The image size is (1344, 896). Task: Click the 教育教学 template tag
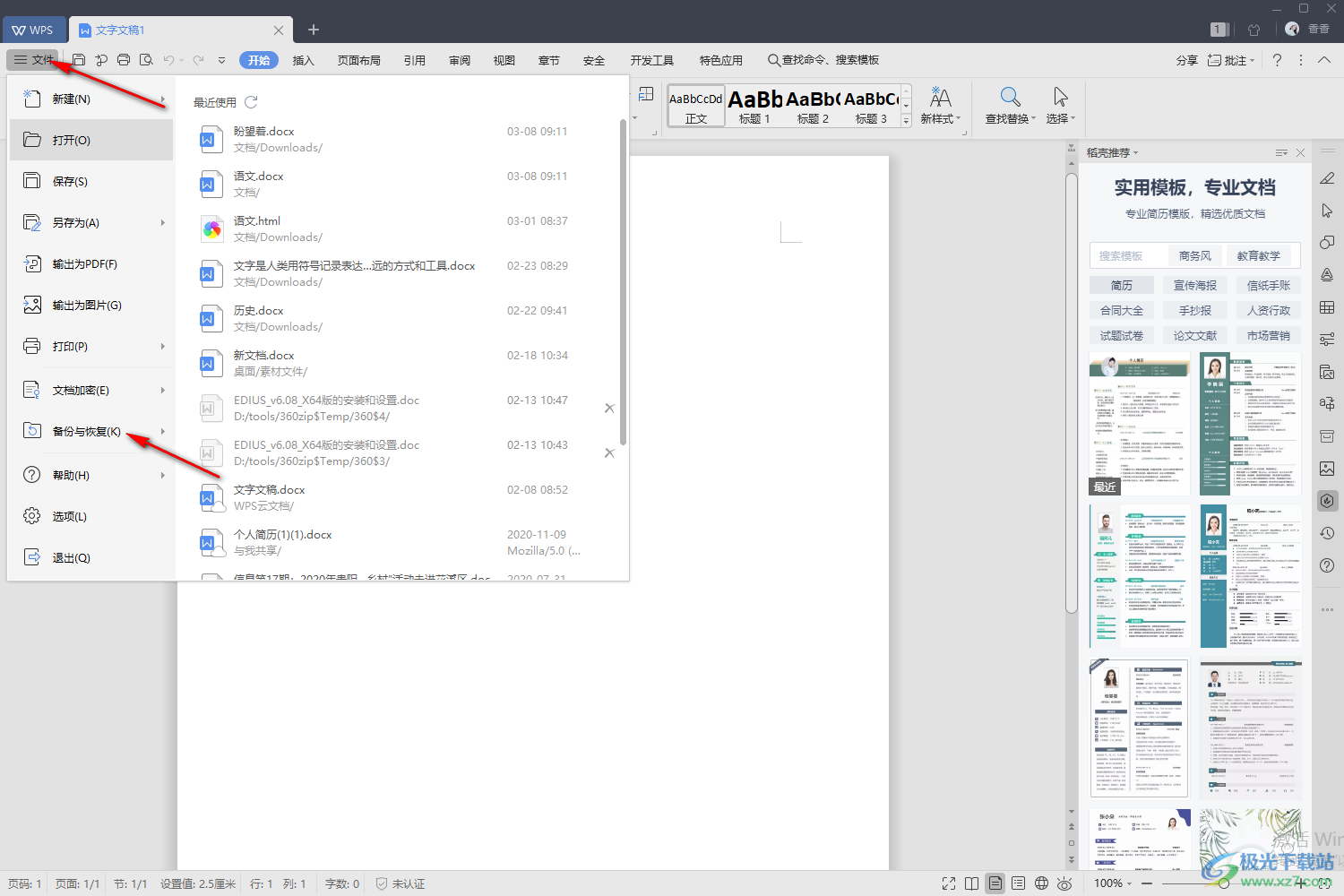point(1259,255)
